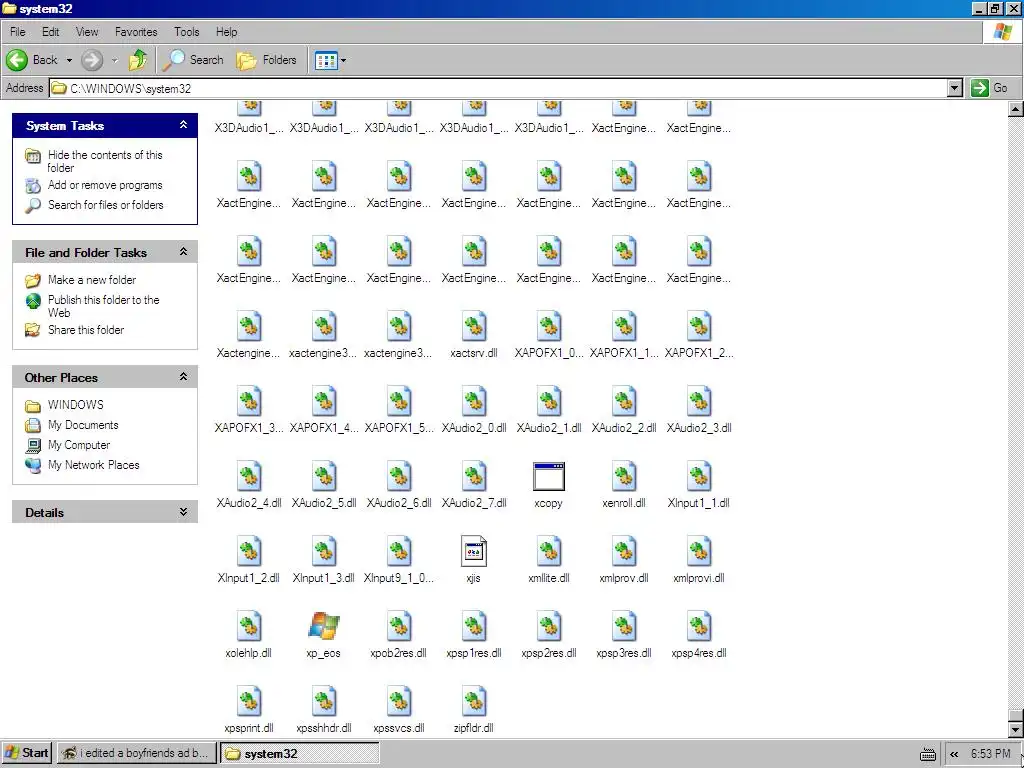Open the View menu

(x=87, y=31)
